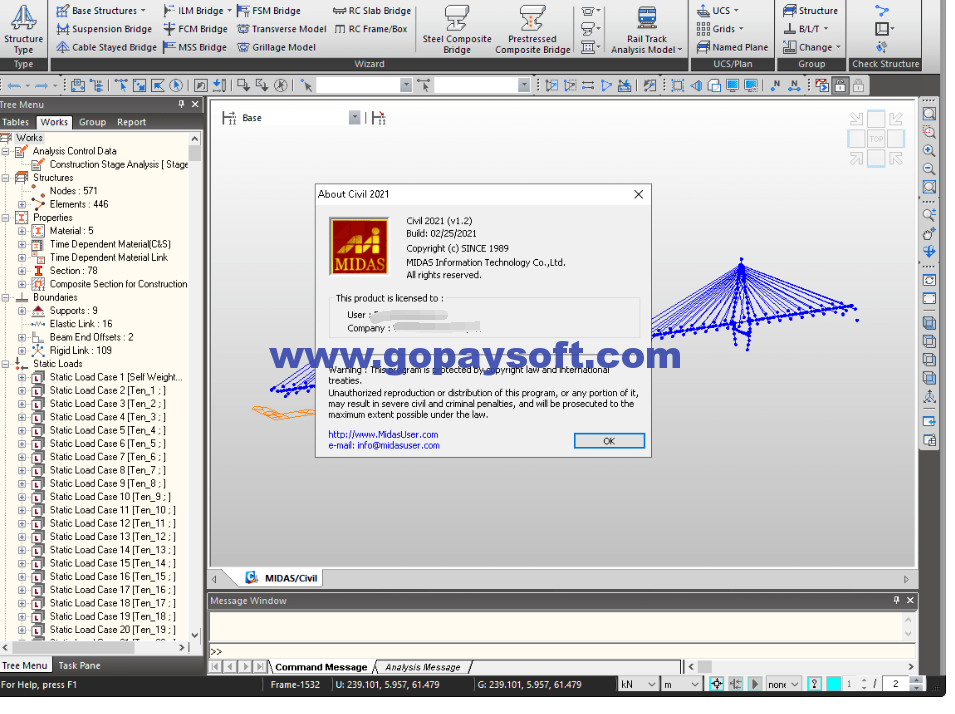Close the About Civil 2021 dialog
Screen dimensions: 955x714
coord(638,194)
